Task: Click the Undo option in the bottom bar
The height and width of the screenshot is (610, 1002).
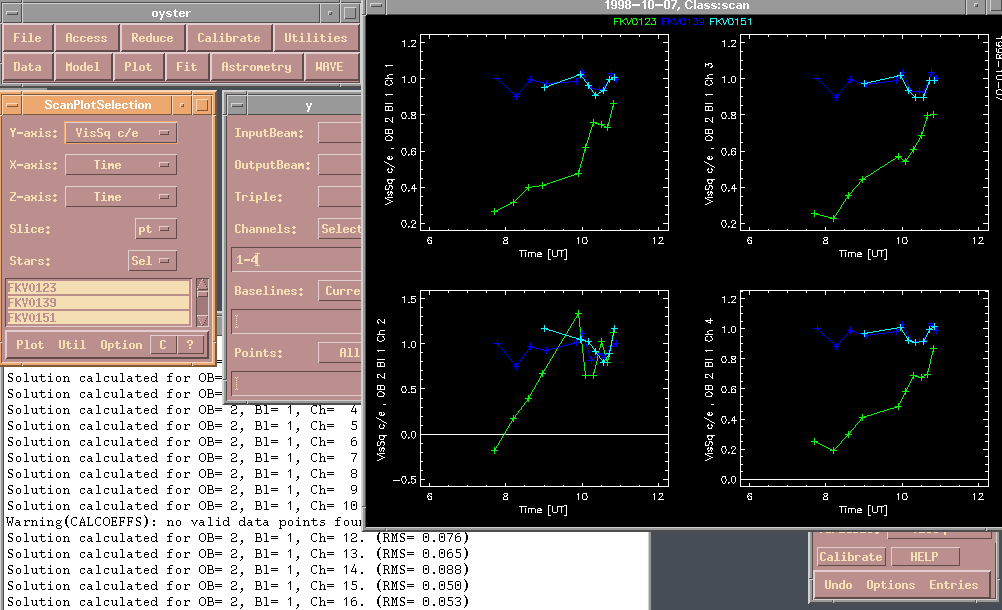Action: pos(837,585)
